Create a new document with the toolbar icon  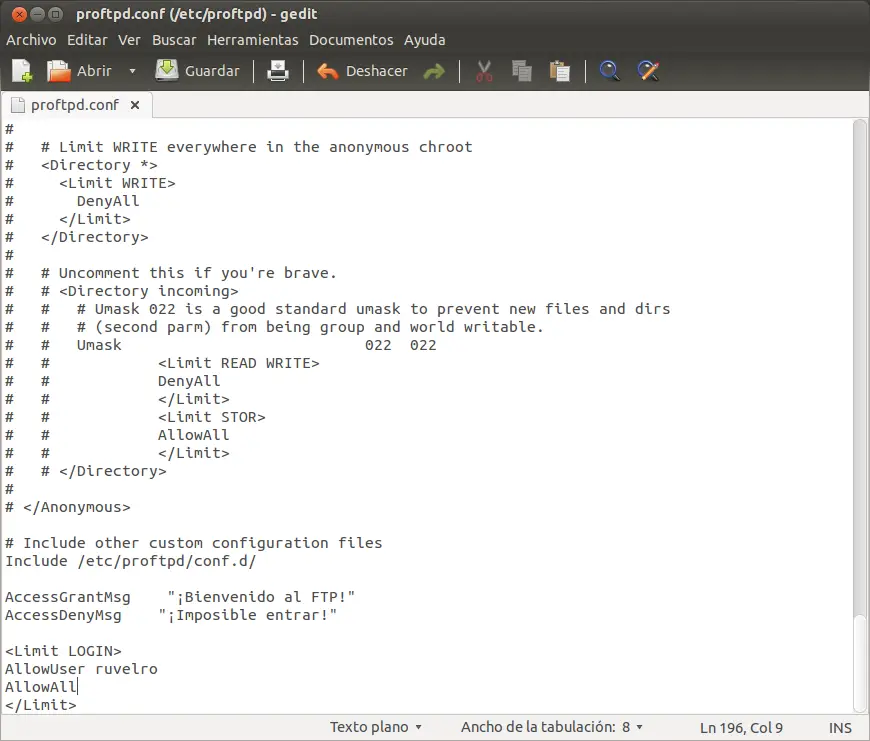click(22, 71)
